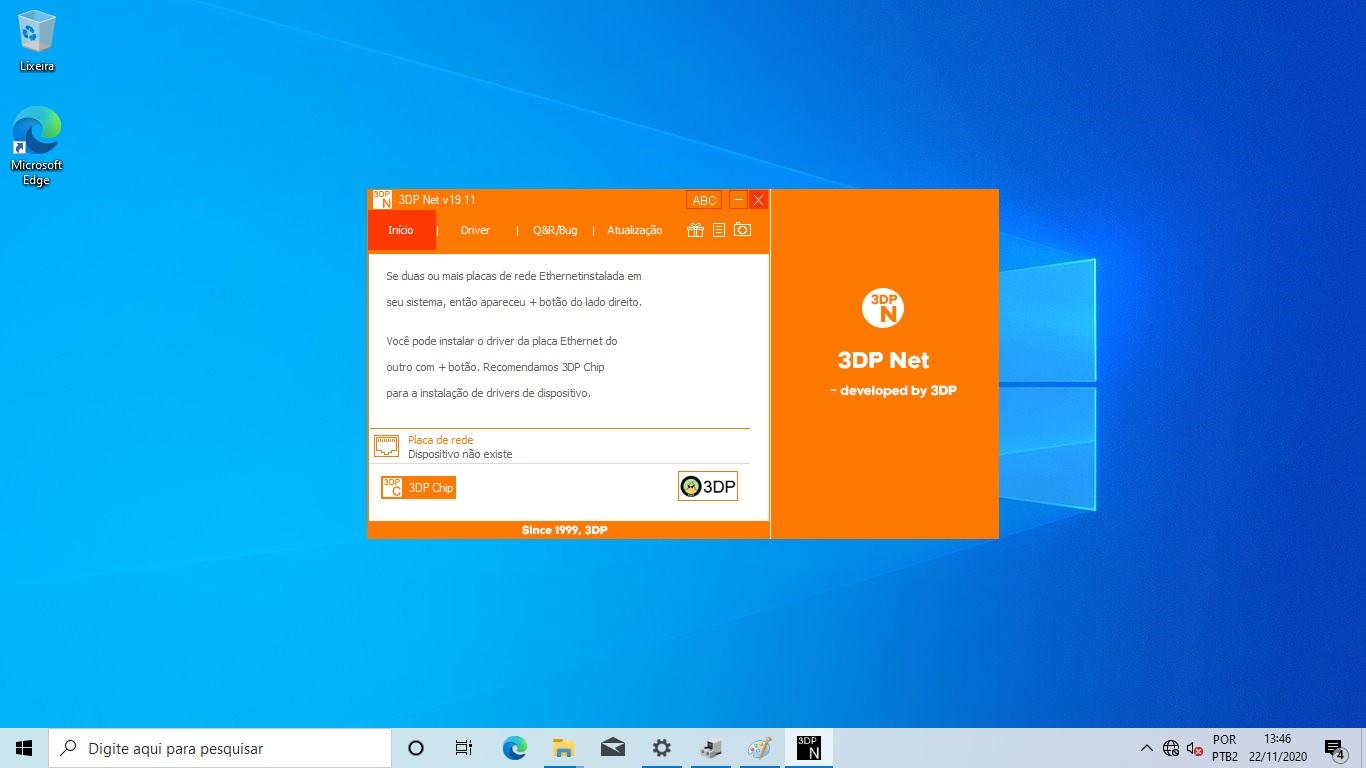Open Task View in taskbar
The height and width of the screenshot is (768, 1366).
(x=464, y=748)
